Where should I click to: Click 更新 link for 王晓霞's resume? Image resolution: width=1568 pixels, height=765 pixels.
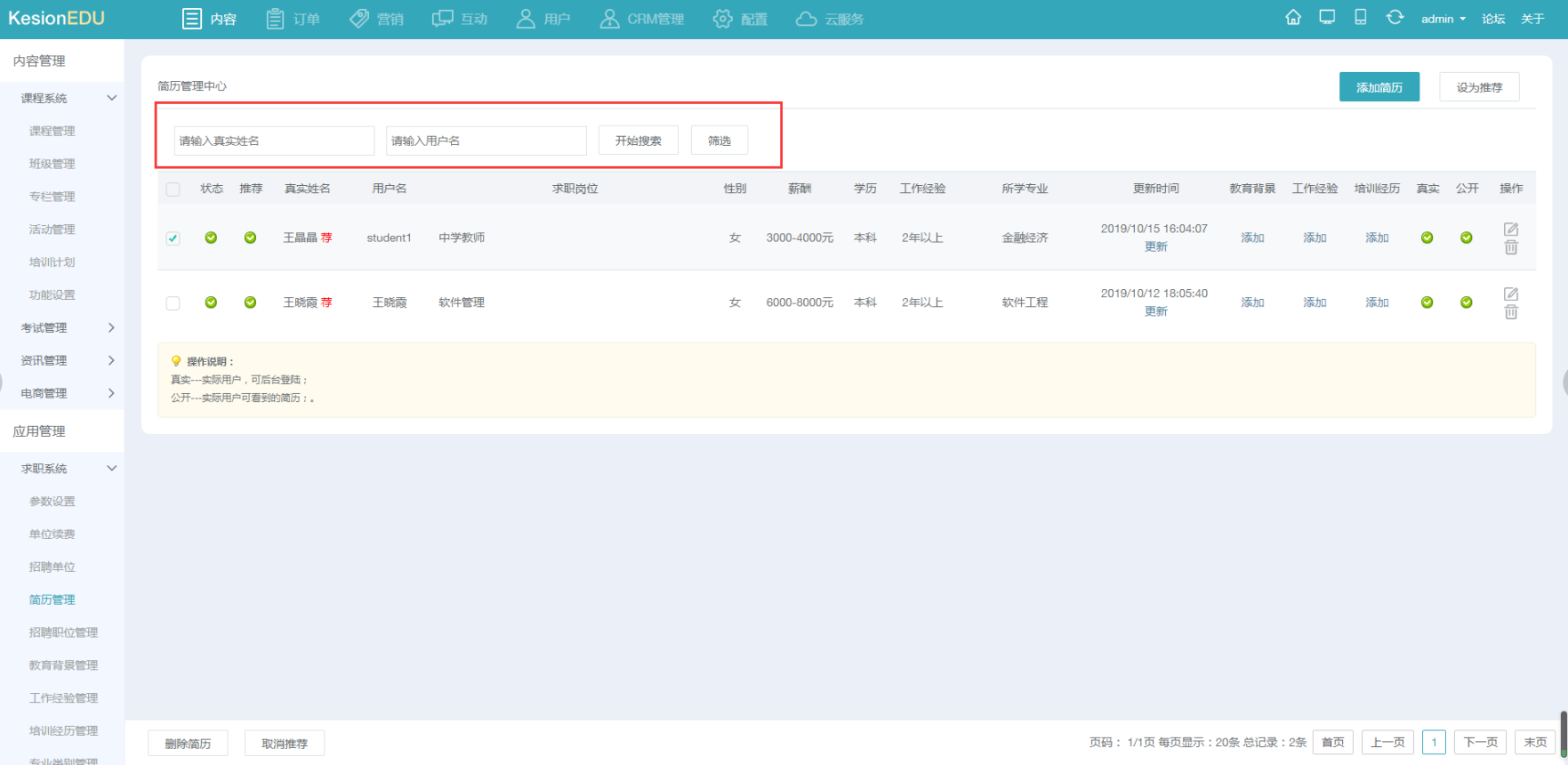[x=1156, y=311]
